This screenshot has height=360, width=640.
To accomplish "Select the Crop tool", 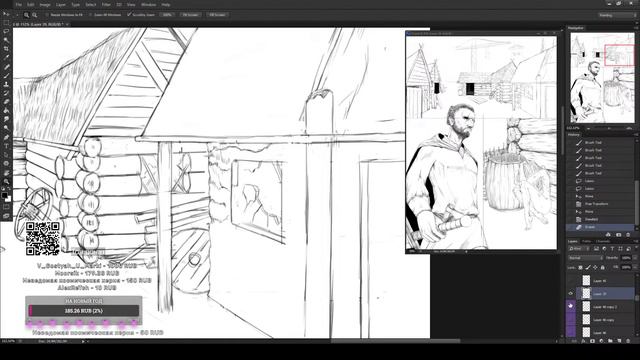I will (6, 49).
